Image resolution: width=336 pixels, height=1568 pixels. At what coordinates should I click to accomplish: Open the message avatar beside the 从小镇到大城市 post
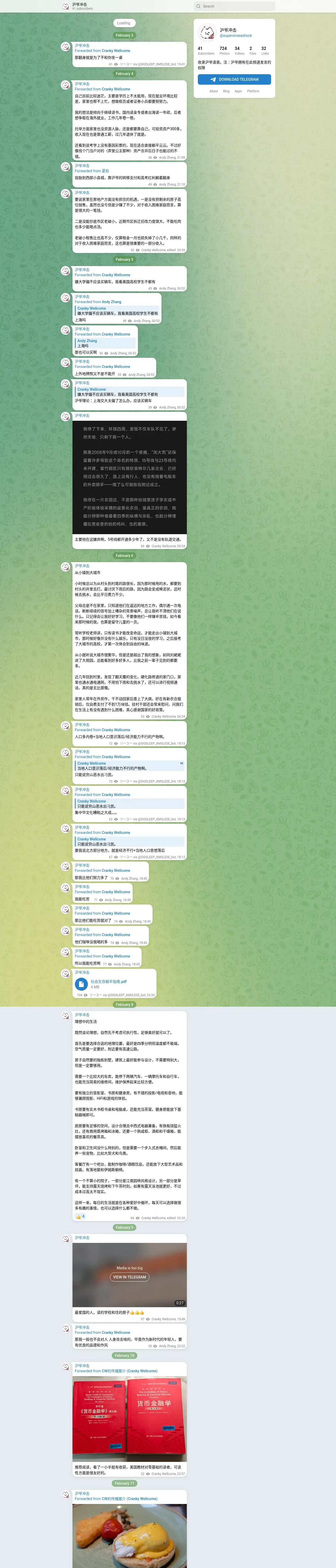[x=65, y=567]
